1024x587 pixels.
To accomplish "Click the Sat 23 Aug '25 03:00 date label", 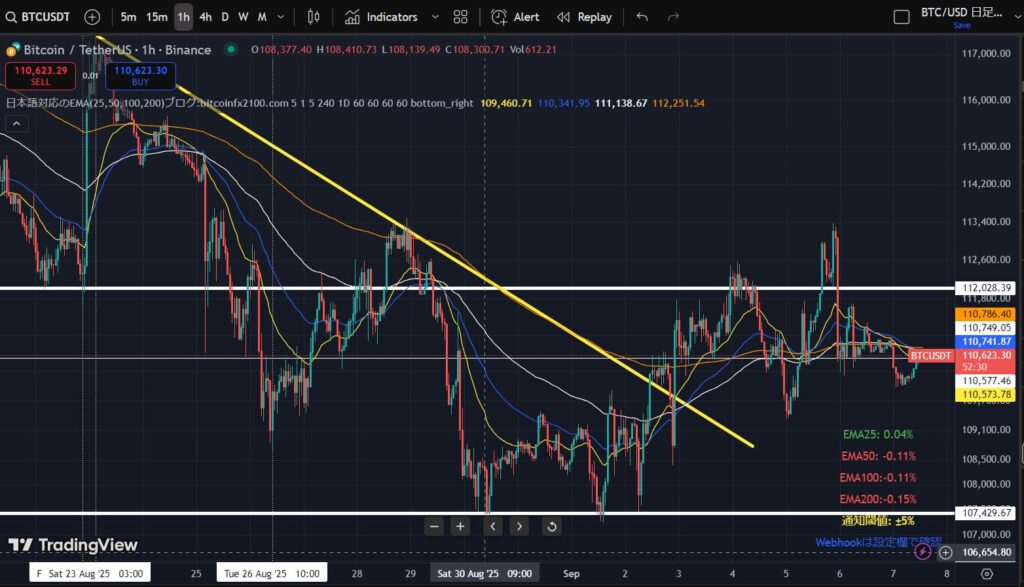I will 90,573.
